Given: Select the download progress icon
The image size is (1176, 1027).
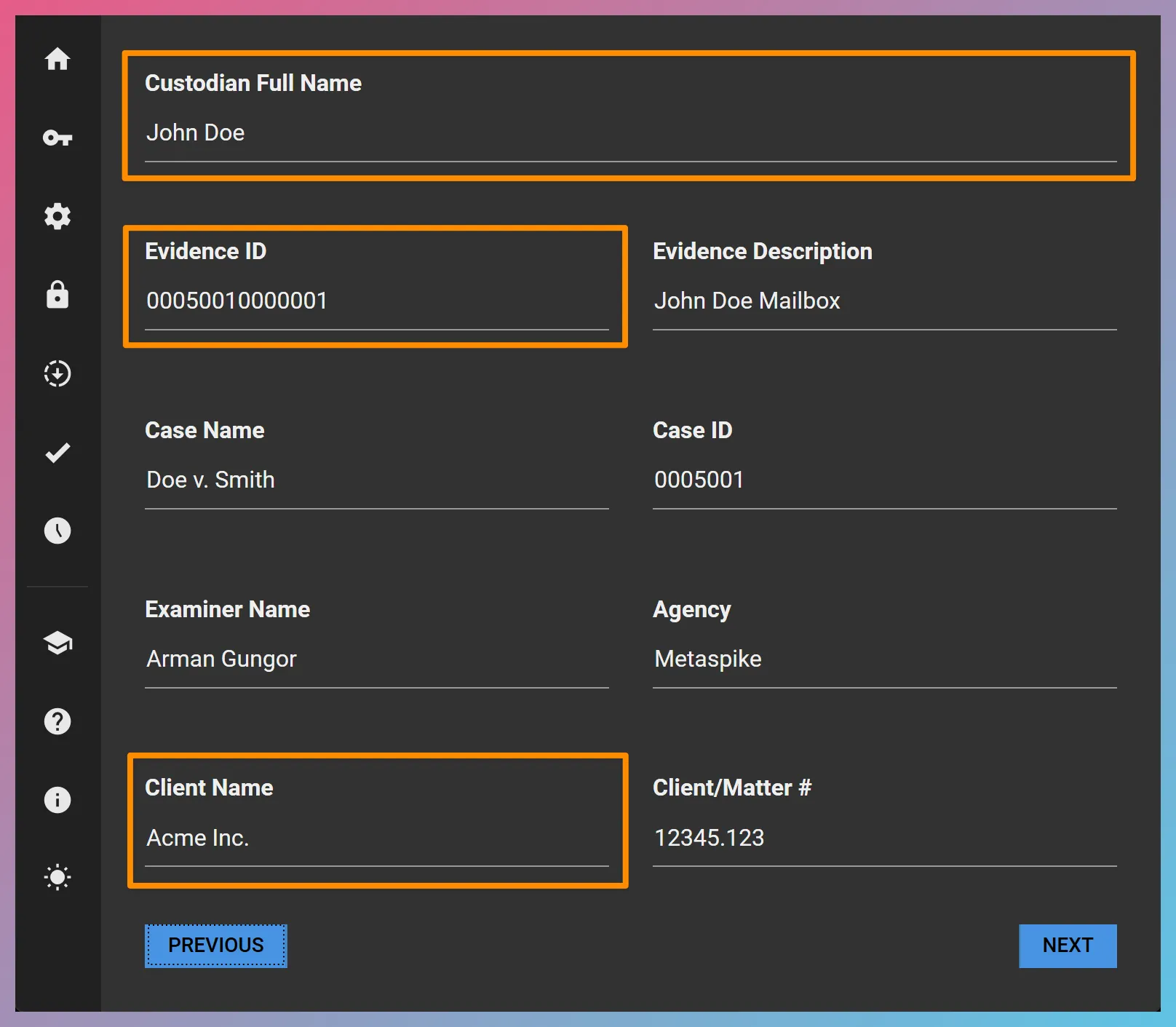Looking at the screenshot, I should [57, 373].
